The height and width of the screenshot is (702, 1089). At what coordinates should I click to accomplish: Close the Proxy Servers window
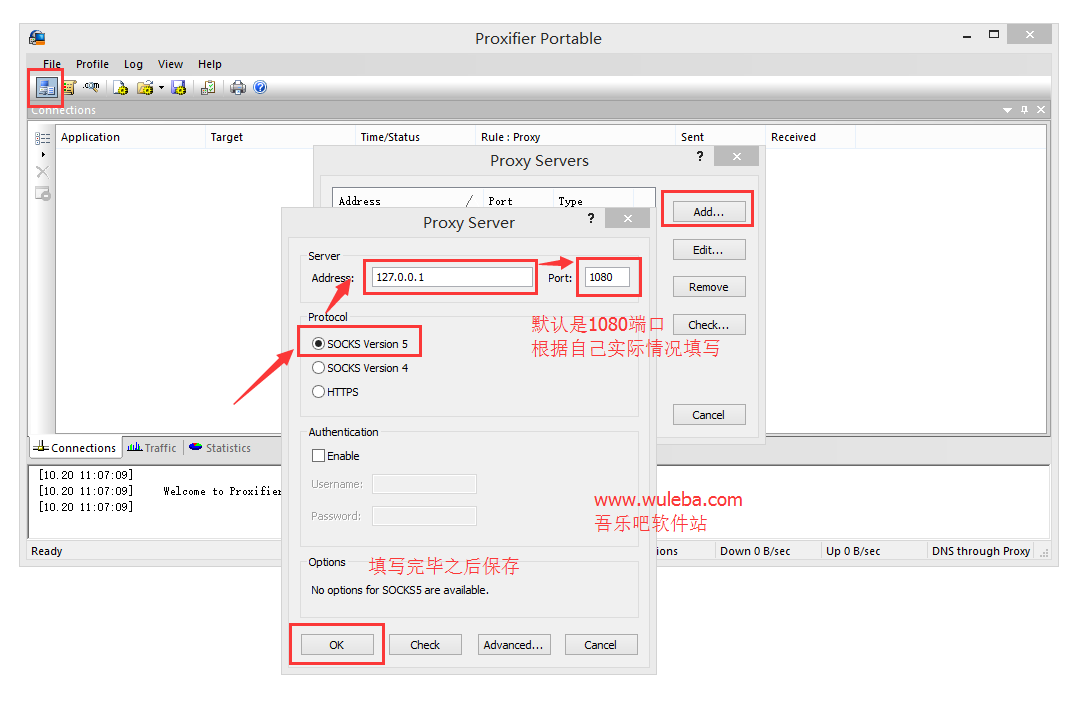(x=737, y=156)
